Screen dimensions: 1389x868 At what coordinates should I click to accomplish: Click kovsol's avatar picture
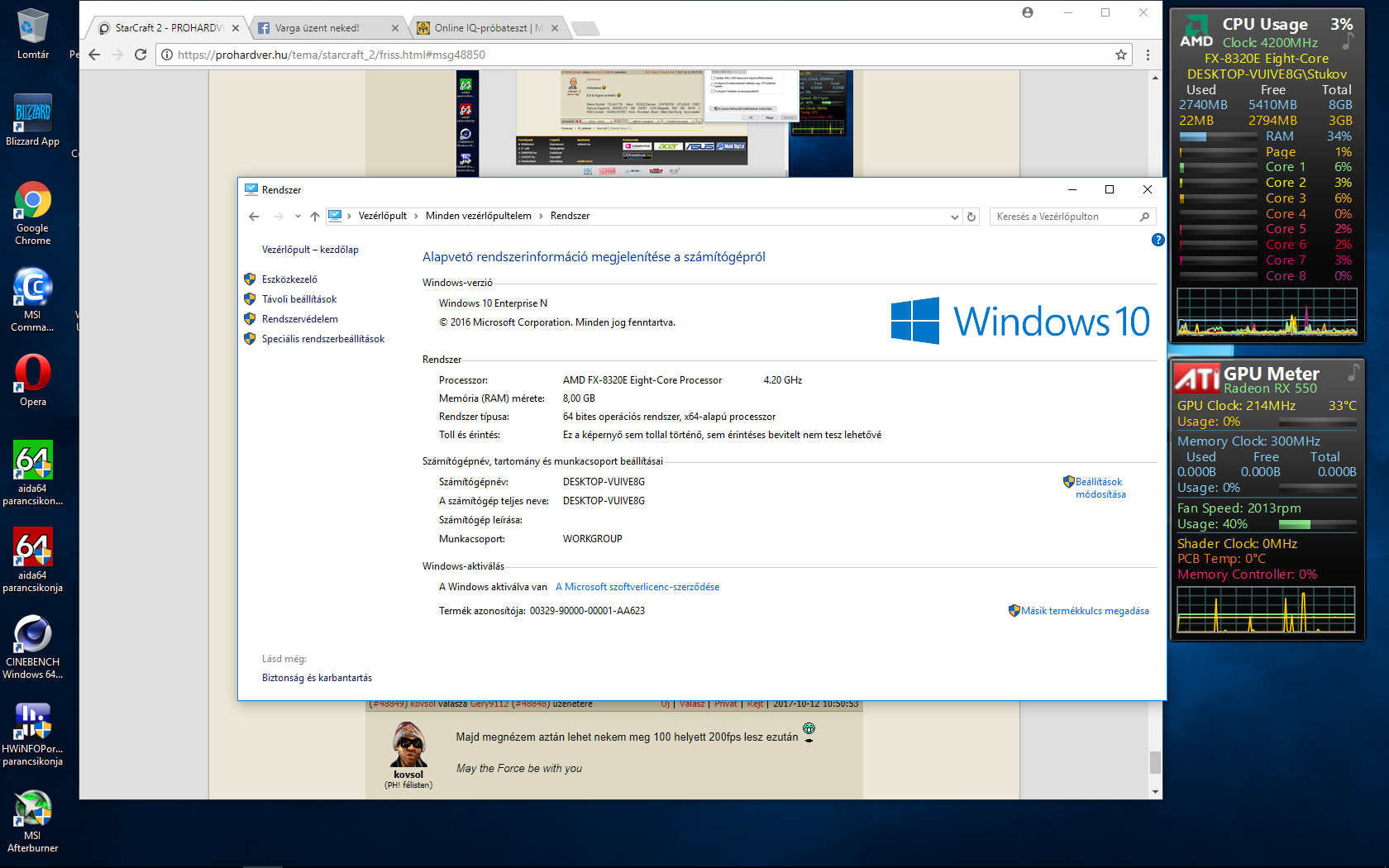pyautogui.click(x=408, y=744)
